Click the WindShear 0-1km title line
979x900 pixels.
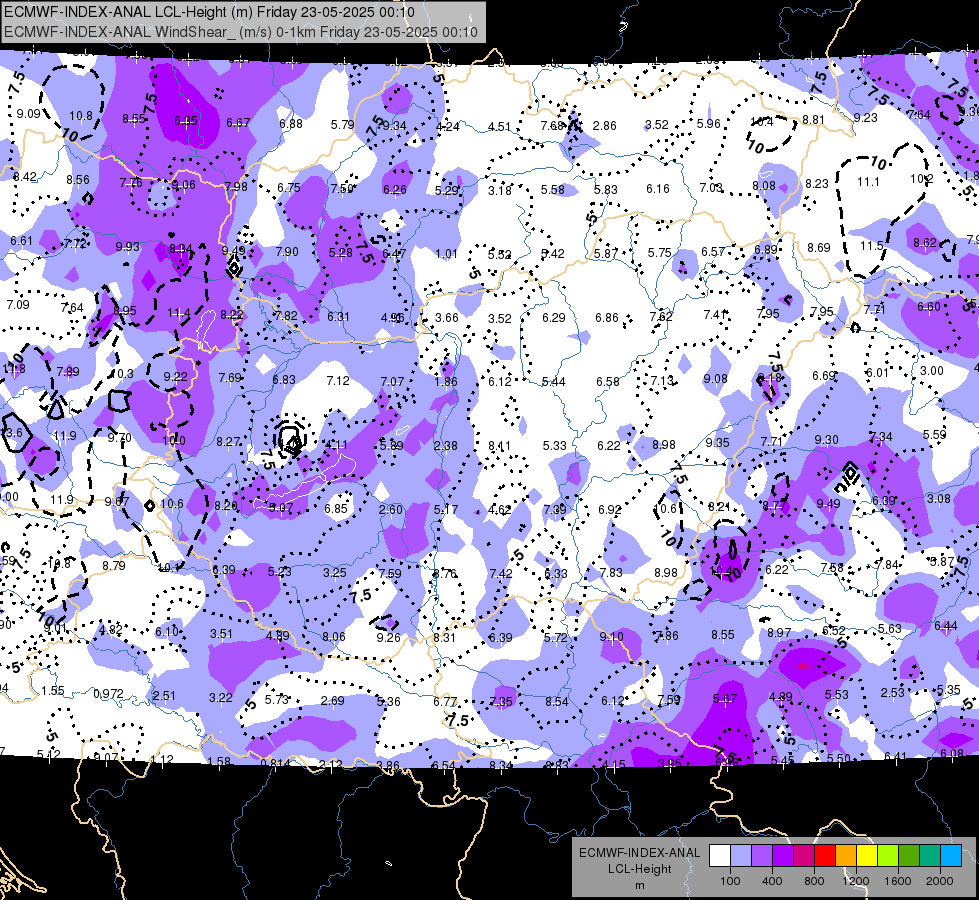tap(241, 32)
